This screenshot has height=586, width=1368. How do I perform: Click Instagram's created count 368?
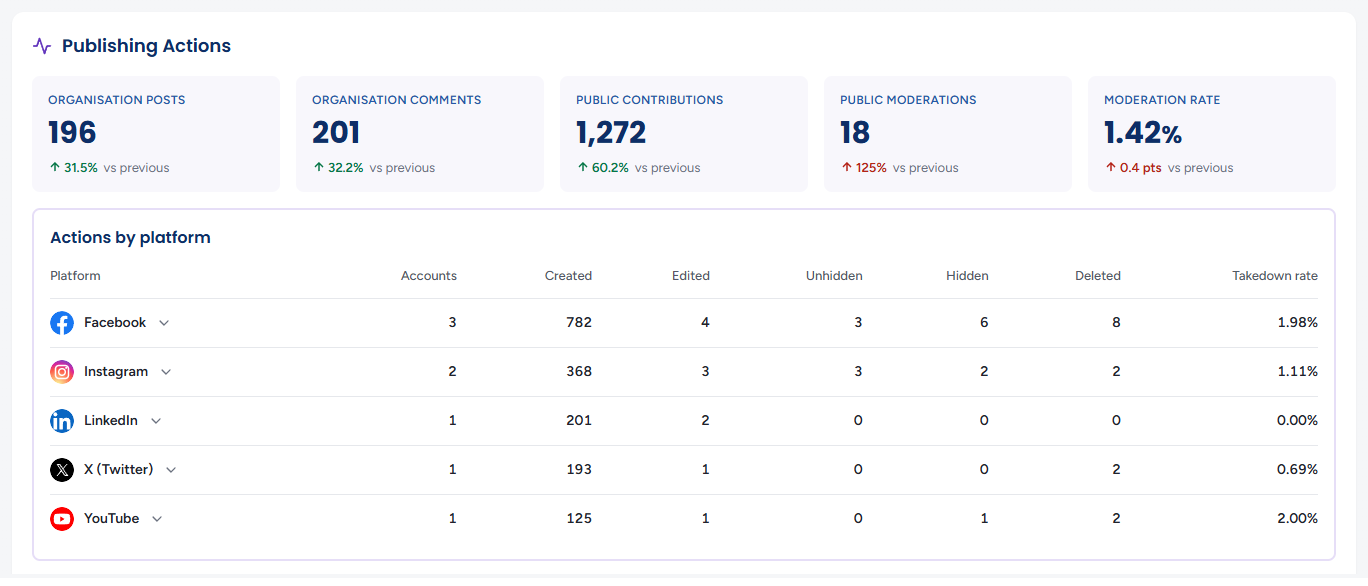point(579,372)
